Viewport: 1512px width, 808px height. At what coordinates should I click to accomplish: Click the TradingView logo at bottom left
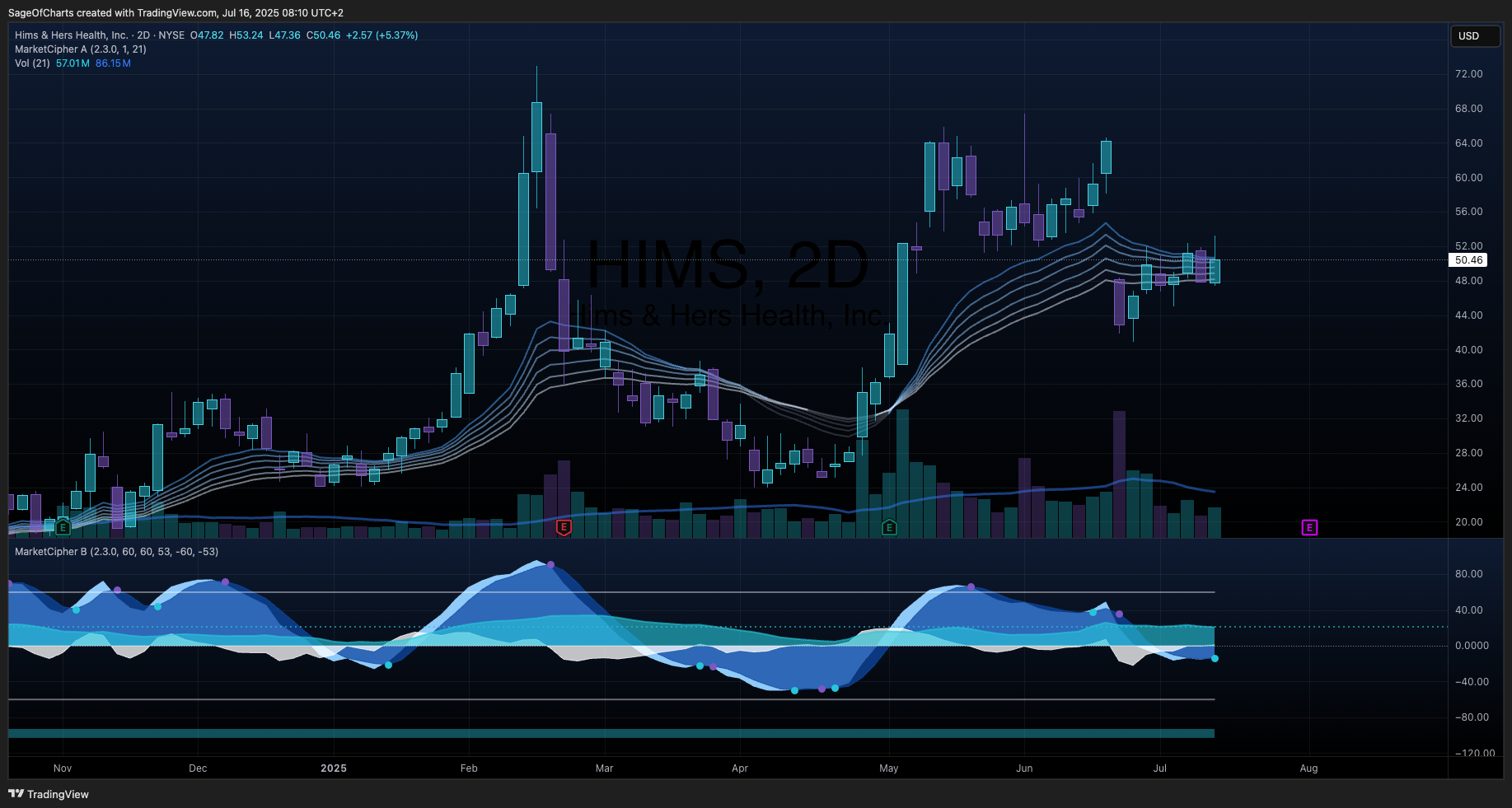[x=49, y=794]
